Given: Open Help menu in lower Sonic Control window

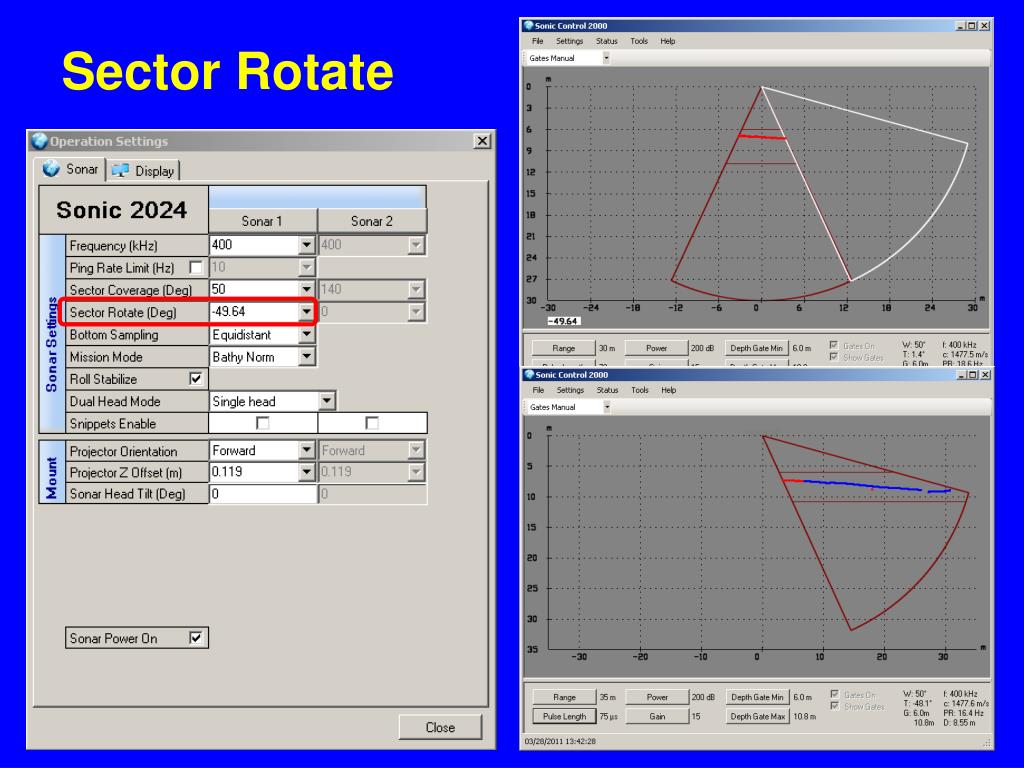Looking at the screenshot, I should [668, 390].
